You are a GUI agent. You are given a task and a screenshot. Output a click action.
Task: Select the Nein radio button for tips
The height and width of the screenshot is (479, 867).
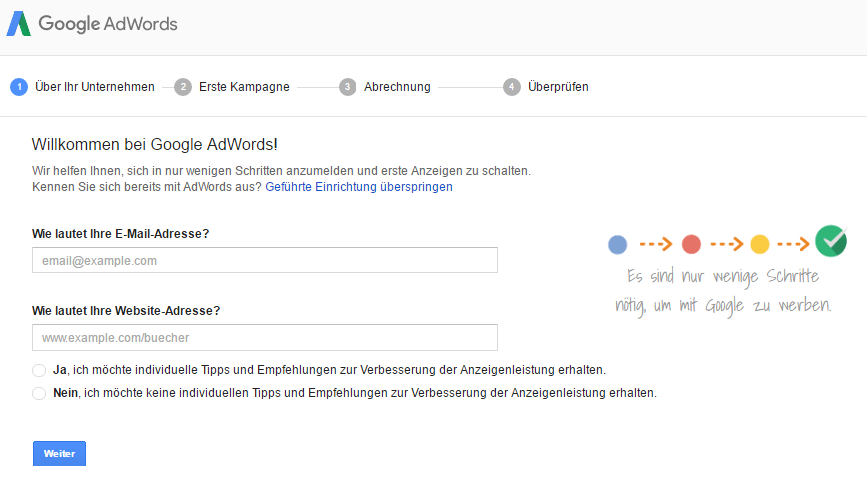39,393
